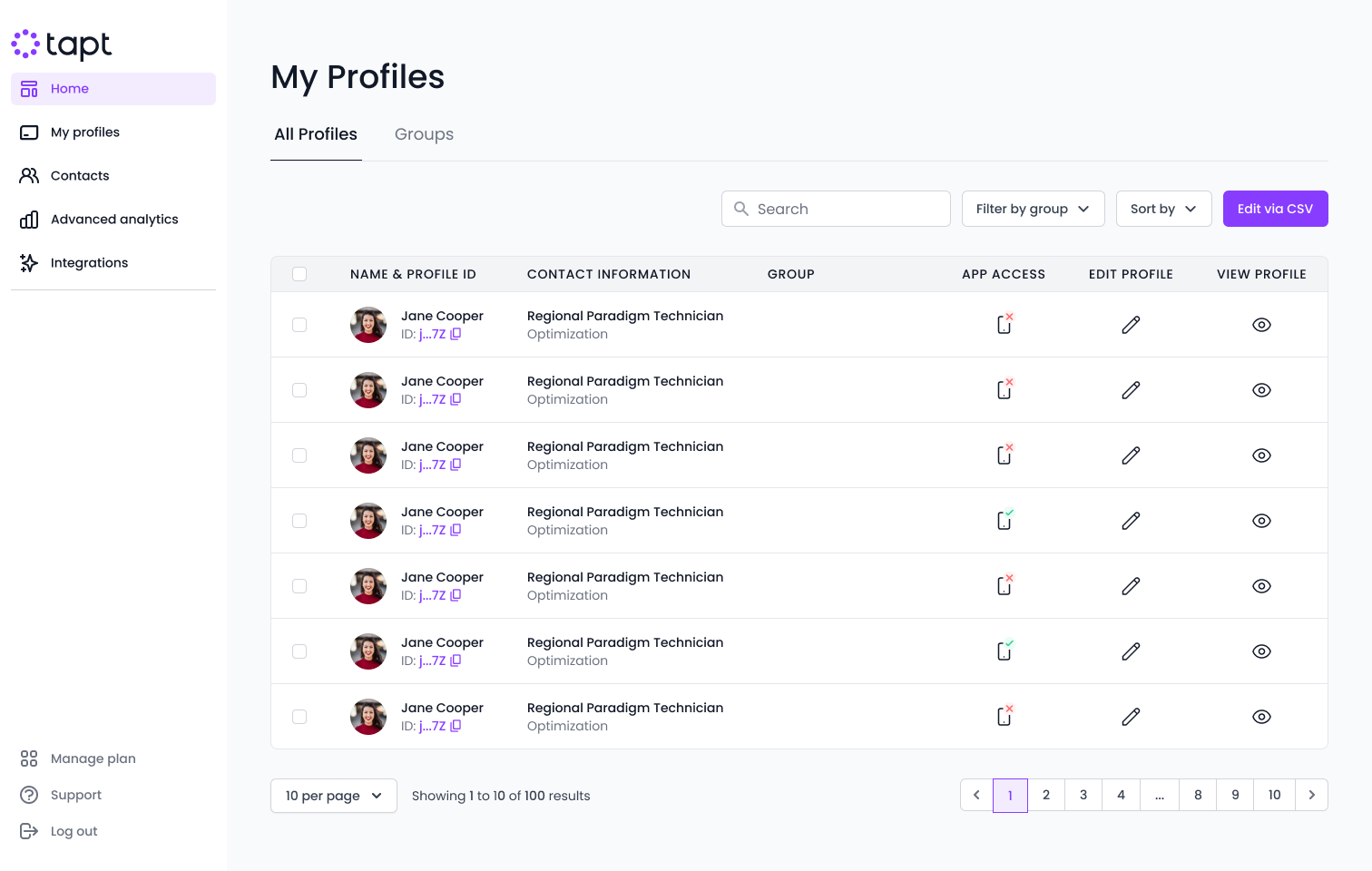Image resolution: width=1372 pixels, height=871 pixels.
Task: Select the All Profiles tab
Action: (x=316, y=134)
